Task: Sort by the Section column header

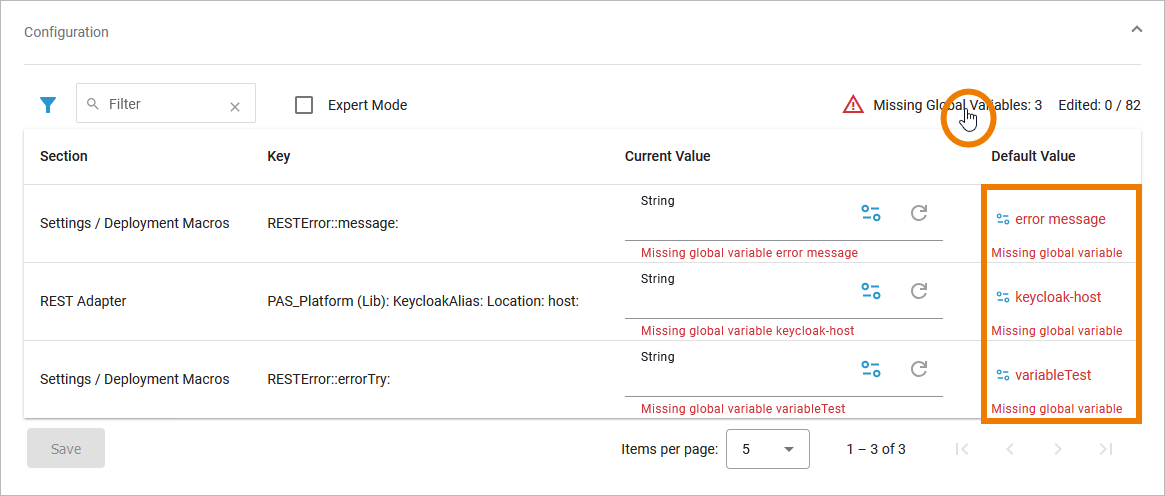Action: 64,156
